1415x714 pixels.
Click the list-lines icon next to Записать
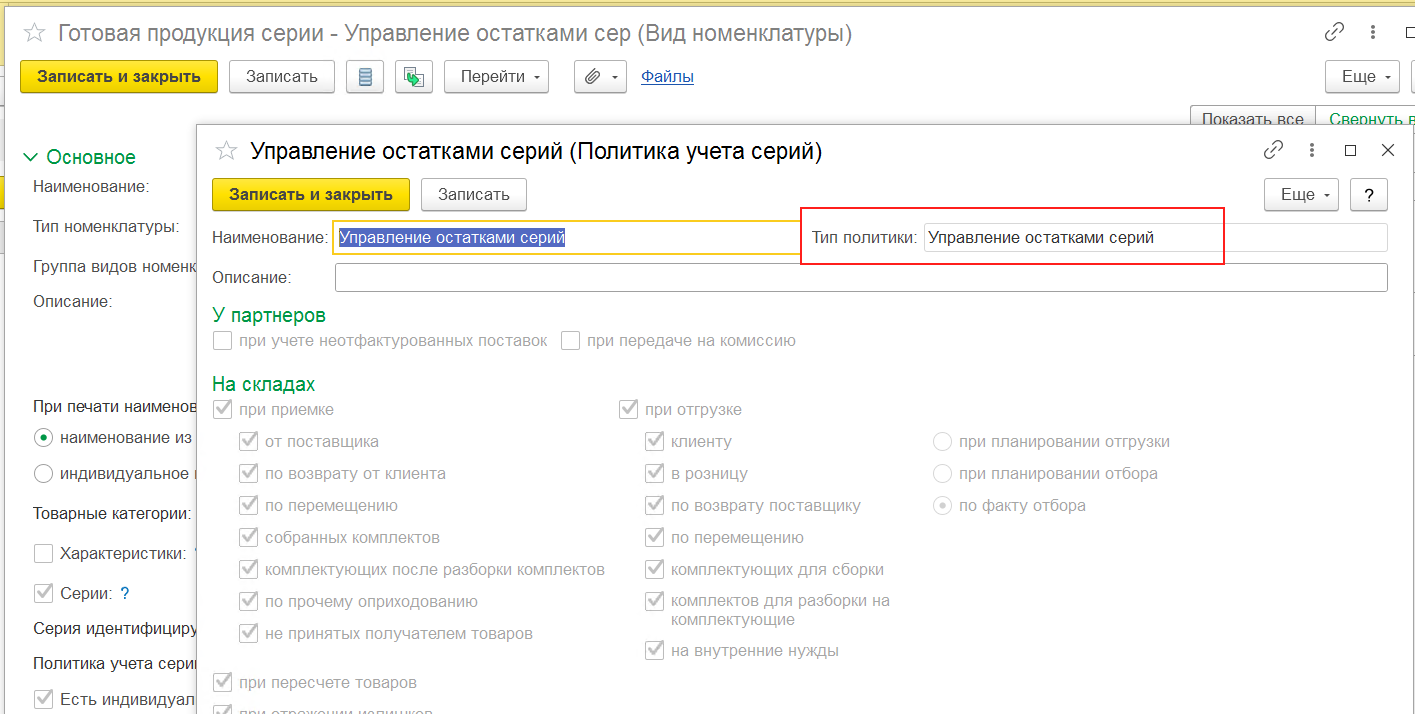point(365,77)
